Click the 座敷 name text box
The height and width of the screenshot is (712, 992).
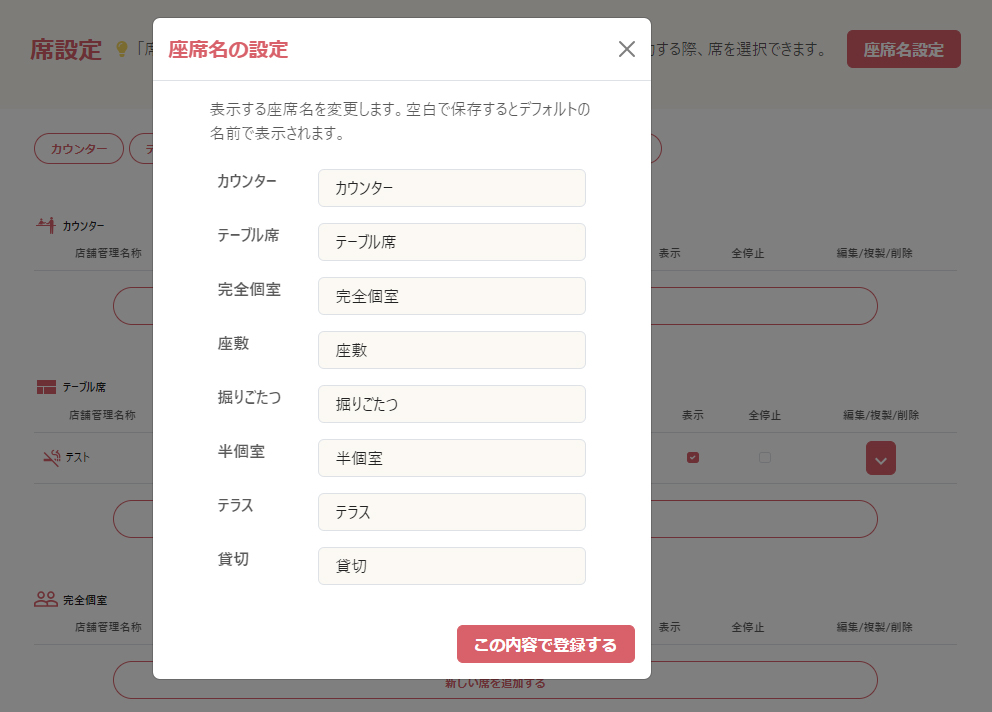[452, 350]
